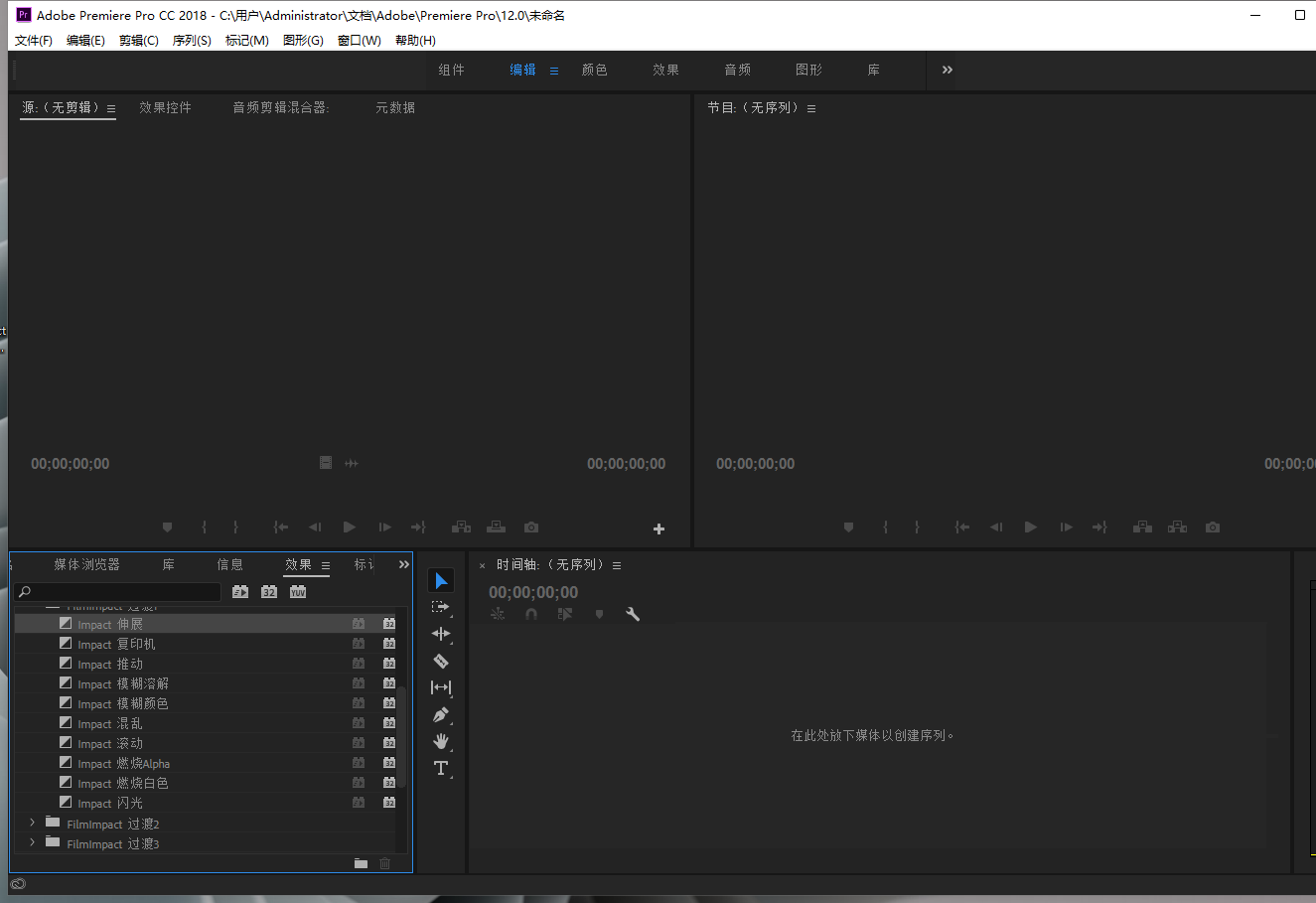Image resolution: width=1316 pixels, height=903 pixels.
Task: Switch to the 颜色 workspace
Action: (x=594, y=70)
